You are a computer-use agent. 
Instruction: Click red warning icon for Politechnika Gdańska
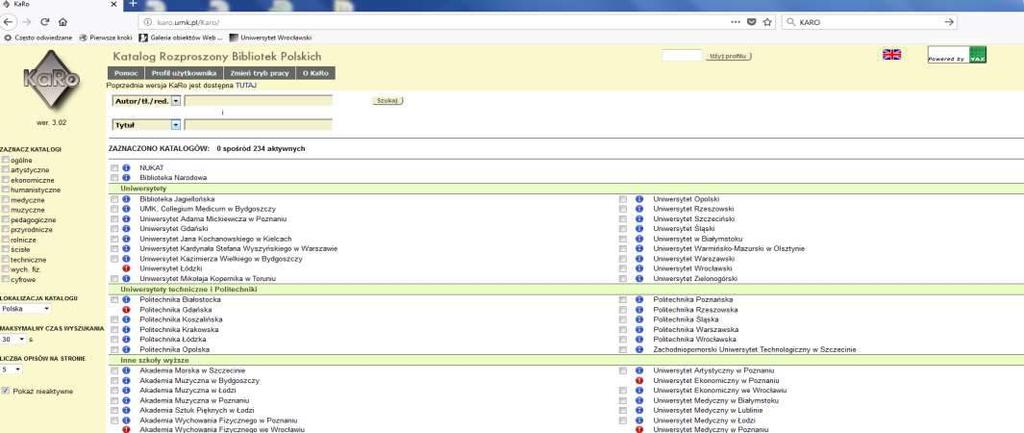(126, 310)
